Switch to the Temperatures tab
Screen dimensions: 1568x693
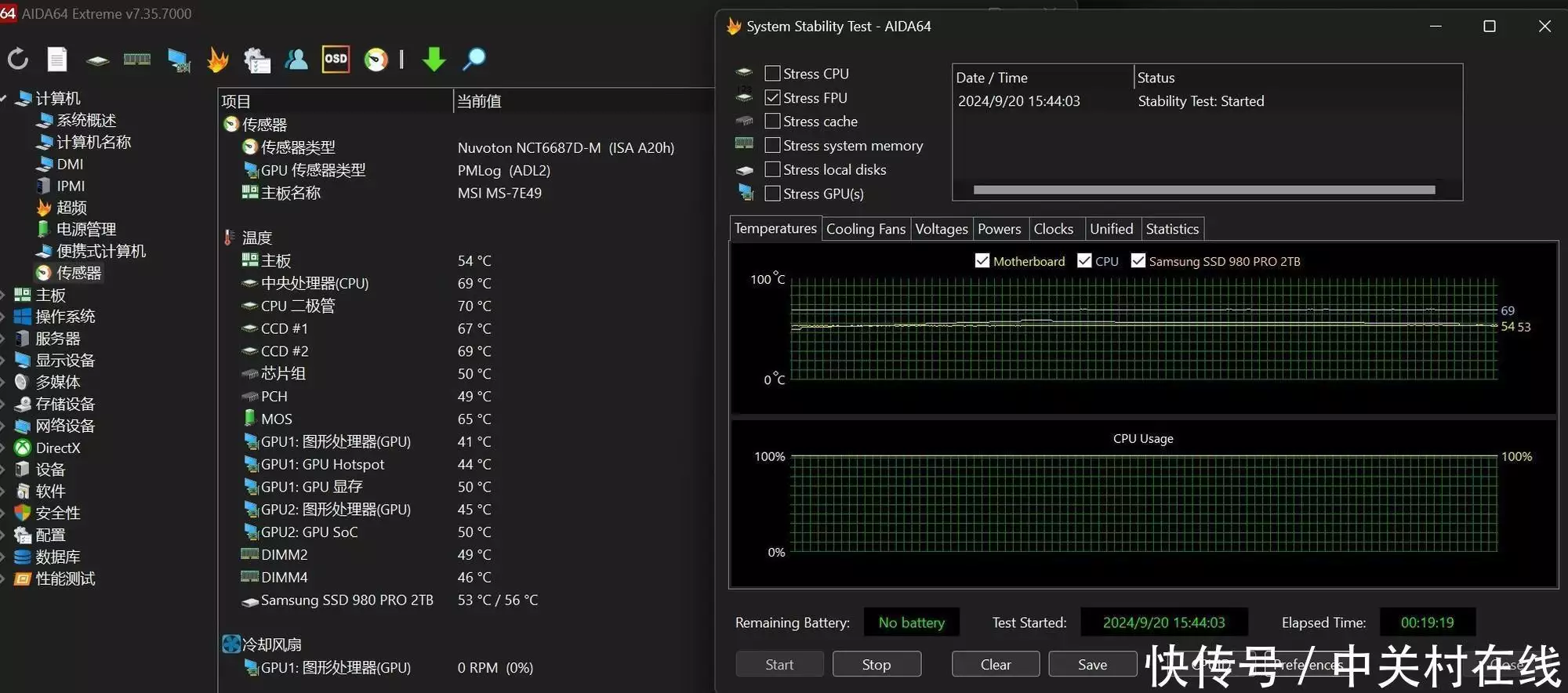pos(775,228)
